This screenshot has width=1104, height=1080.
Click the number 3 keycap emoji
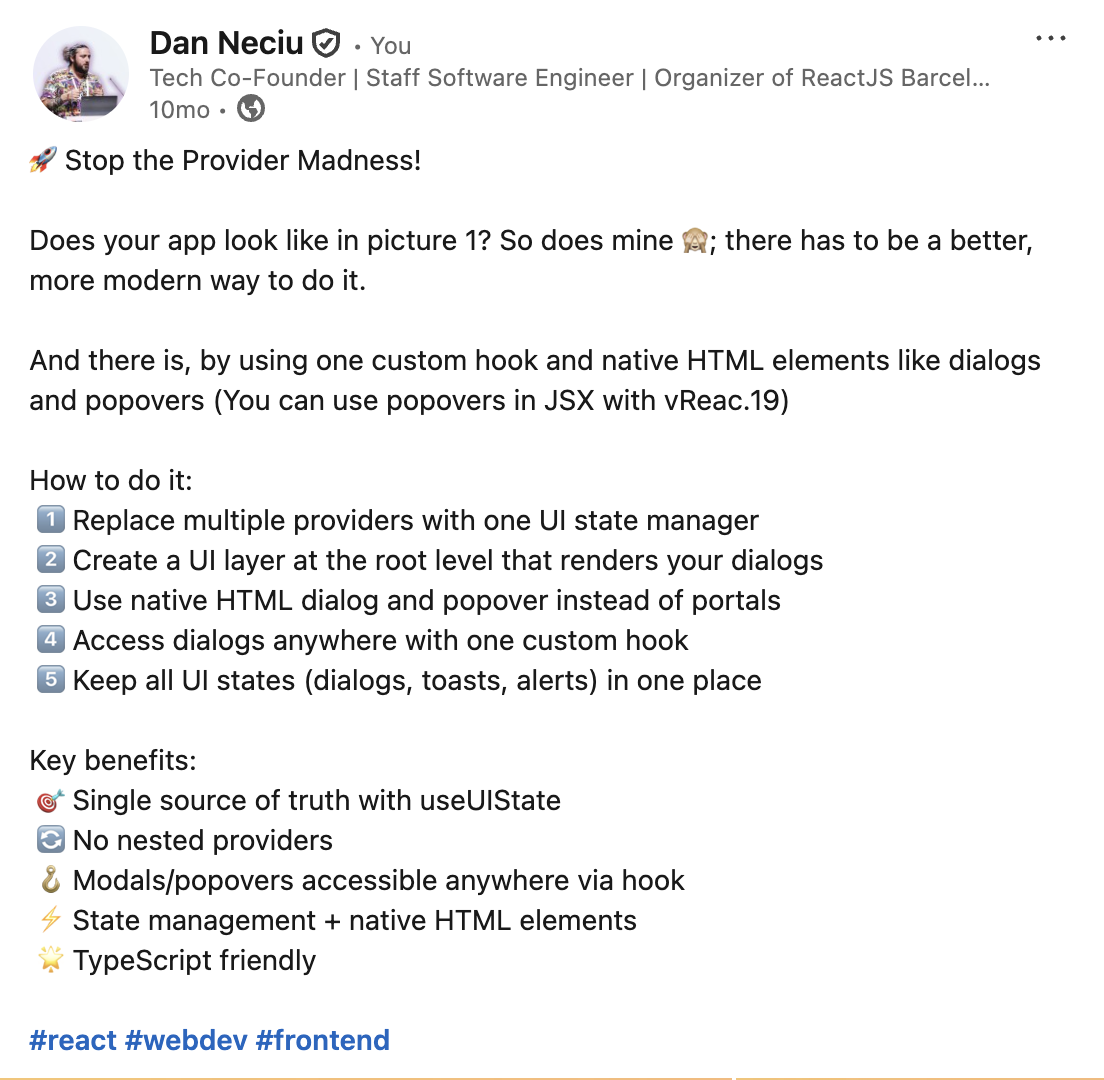tap(49, 600)
